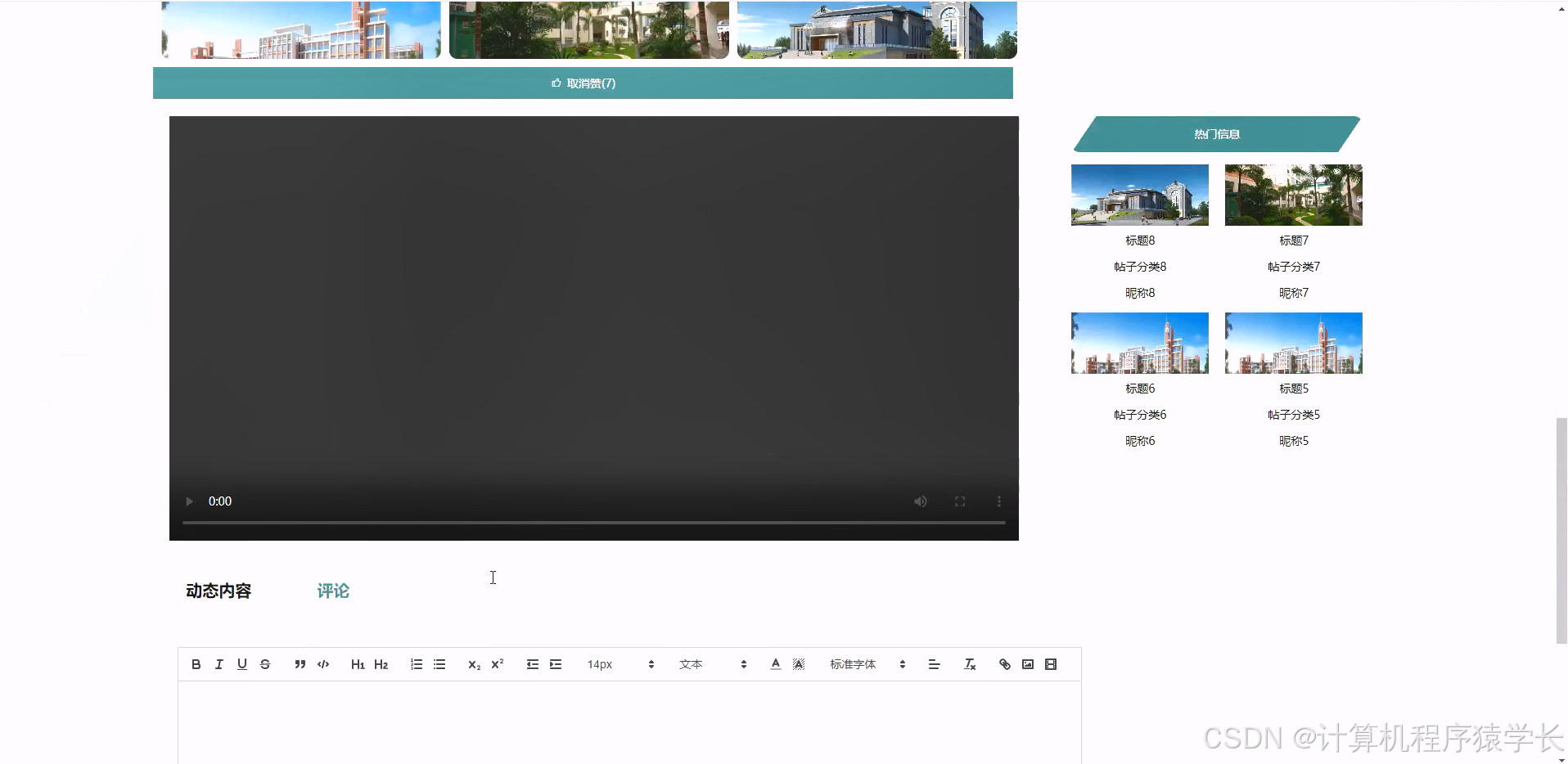Toggle fullscreen on the video player
Screen dimensions: 1568x764
(x=960, y=501)
